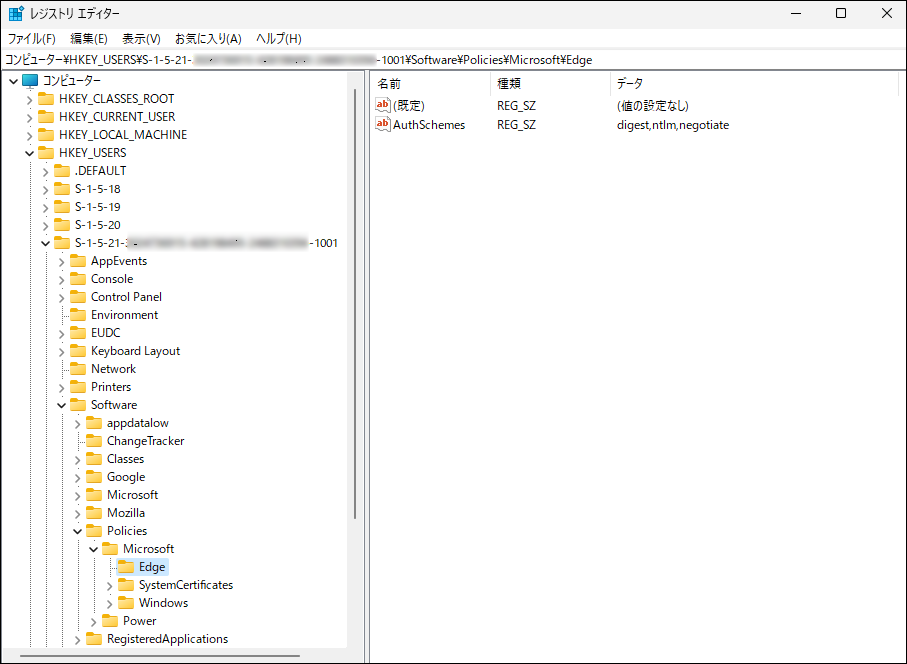Click the AuthSchemes string value icon
This screenshot has height=664, width=907.
382,125
